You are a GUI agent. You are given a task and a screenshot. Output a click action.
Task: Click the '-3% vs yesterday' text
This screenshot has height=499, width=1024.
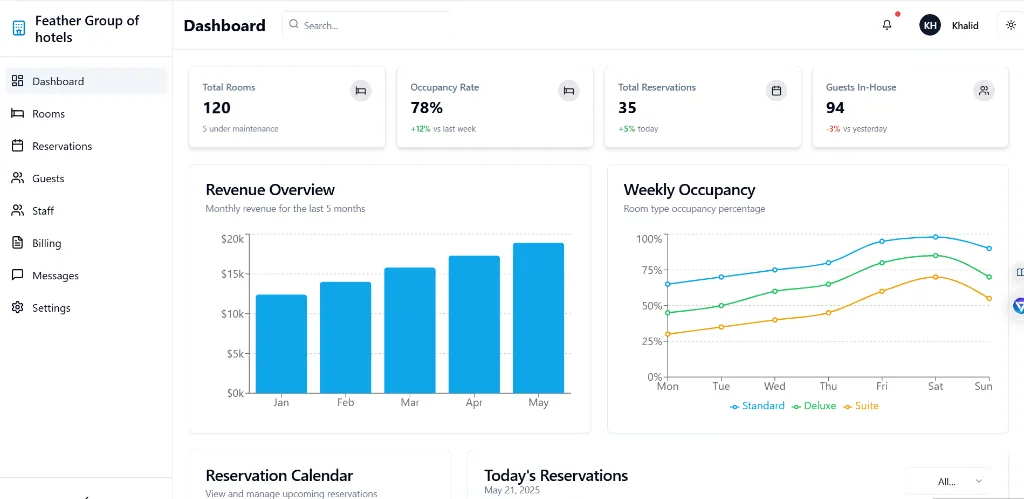tap(857, 129)
